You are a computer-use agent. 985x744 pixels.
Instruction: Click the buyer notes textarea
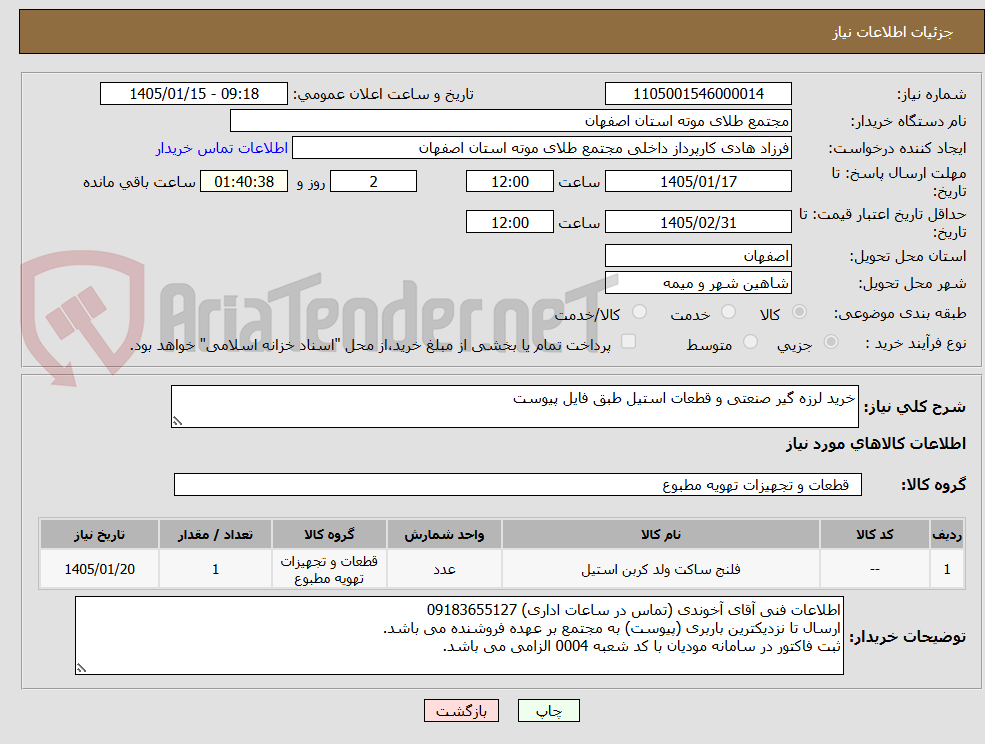459,636
